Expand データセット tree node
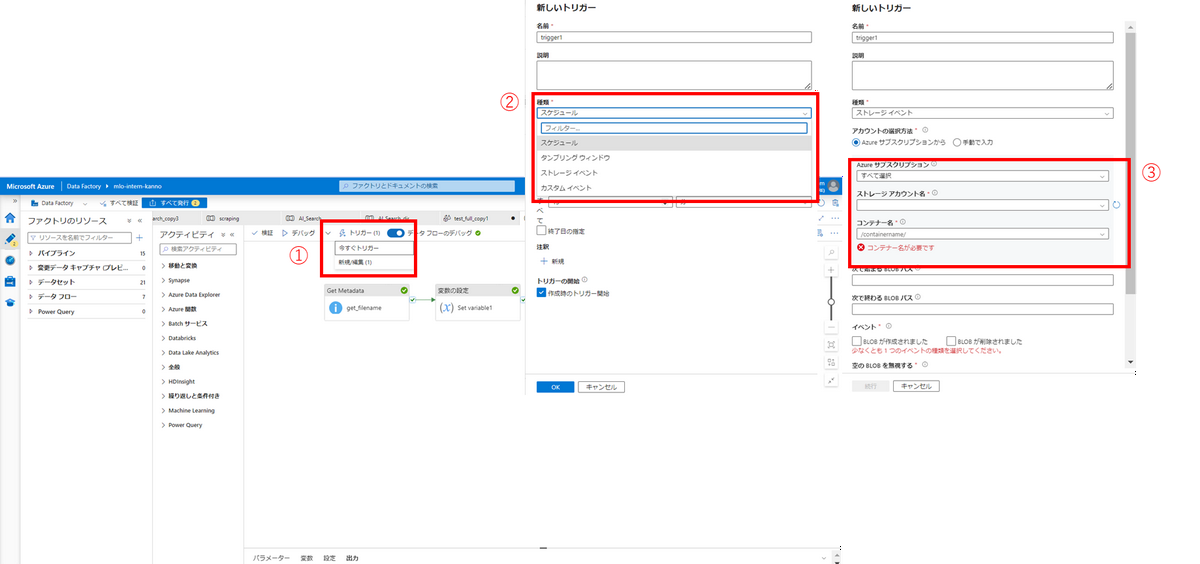This screenshot has width=1200, height=564. coord(31,282)
